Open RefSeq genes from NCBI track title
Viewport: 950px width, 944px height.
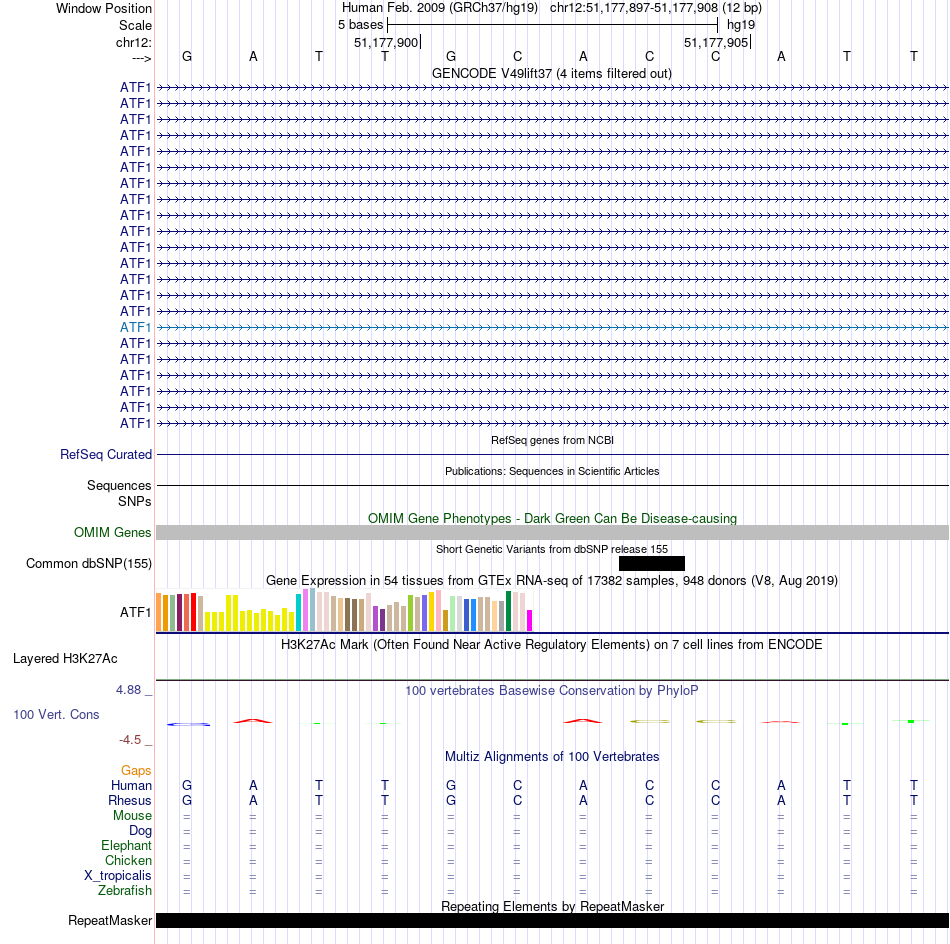552,440
